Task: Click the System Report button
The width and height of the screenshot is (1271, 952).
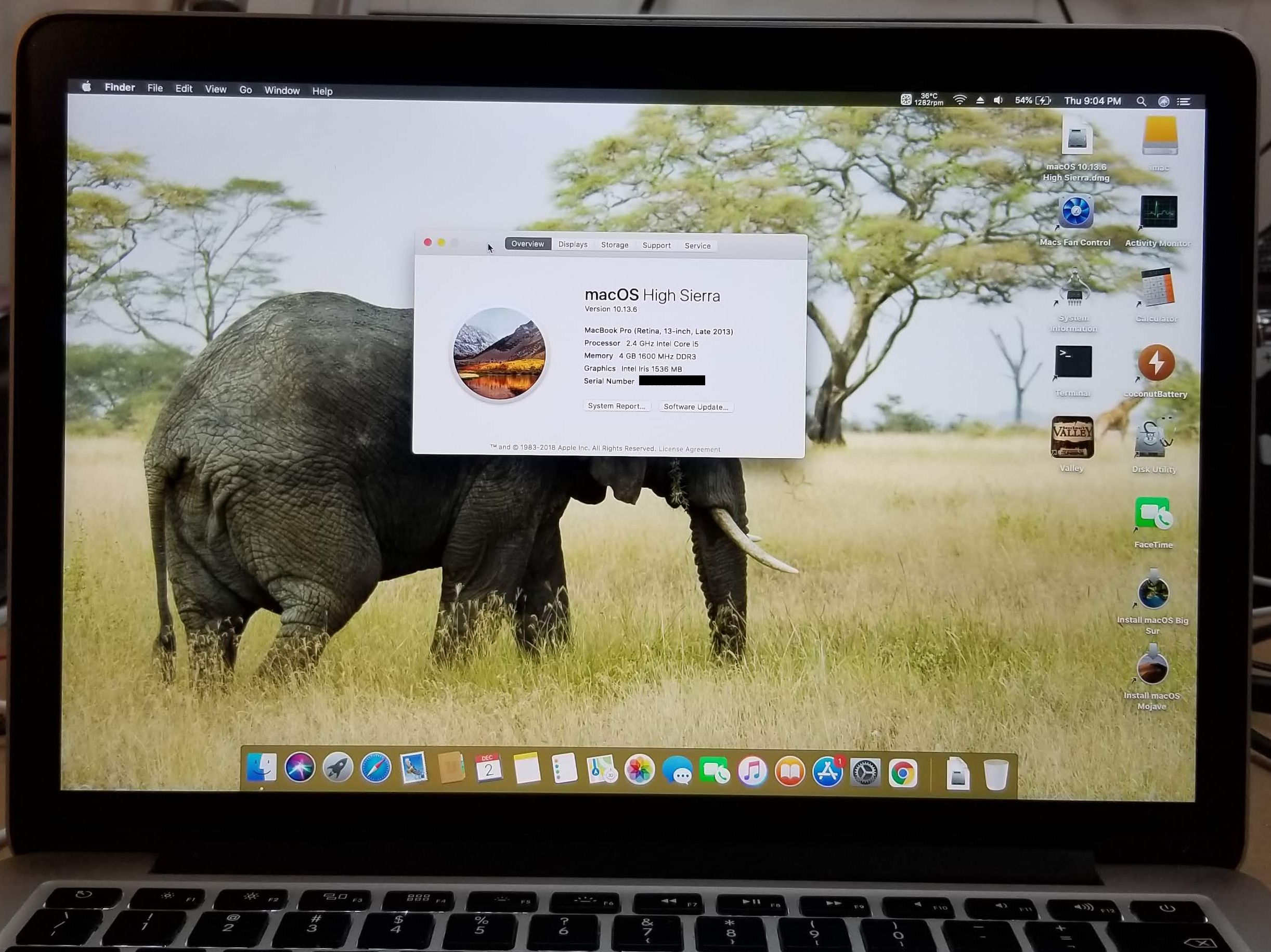Action: (x=617, y=406)
